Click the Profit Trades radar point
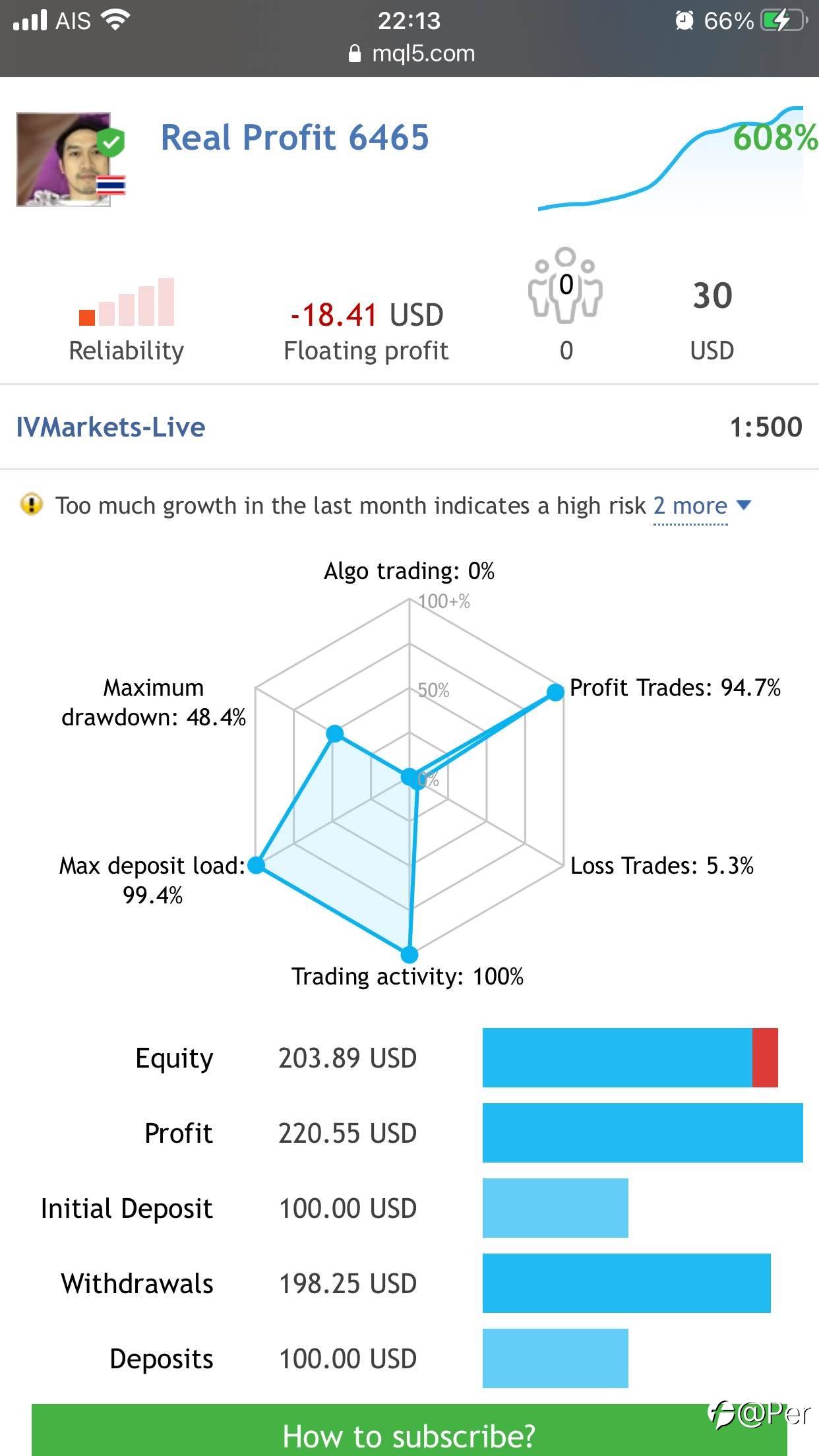This screenshot has width=819, height=1456. [x=556, y=692]
